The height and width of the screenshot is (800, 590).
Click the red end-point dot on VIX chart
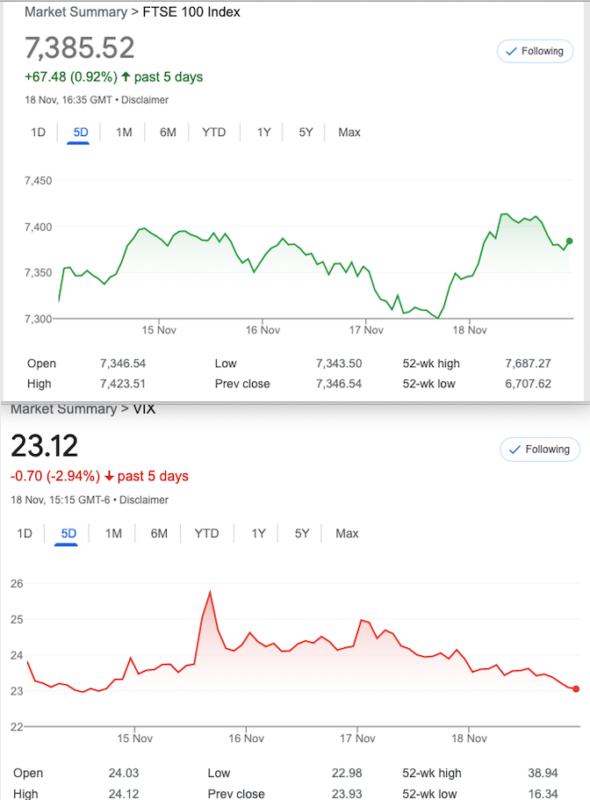(x=576, y=689)
